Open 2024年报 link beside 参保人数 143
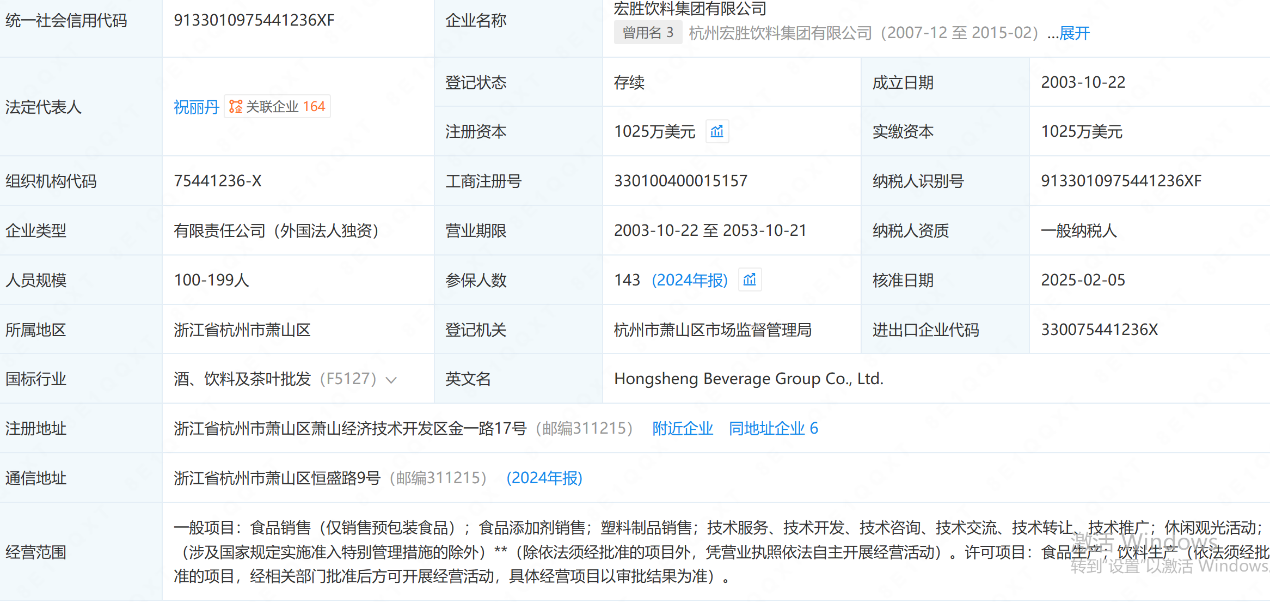This screenshot has height=602, width=1270. click(x=690, y=280)
